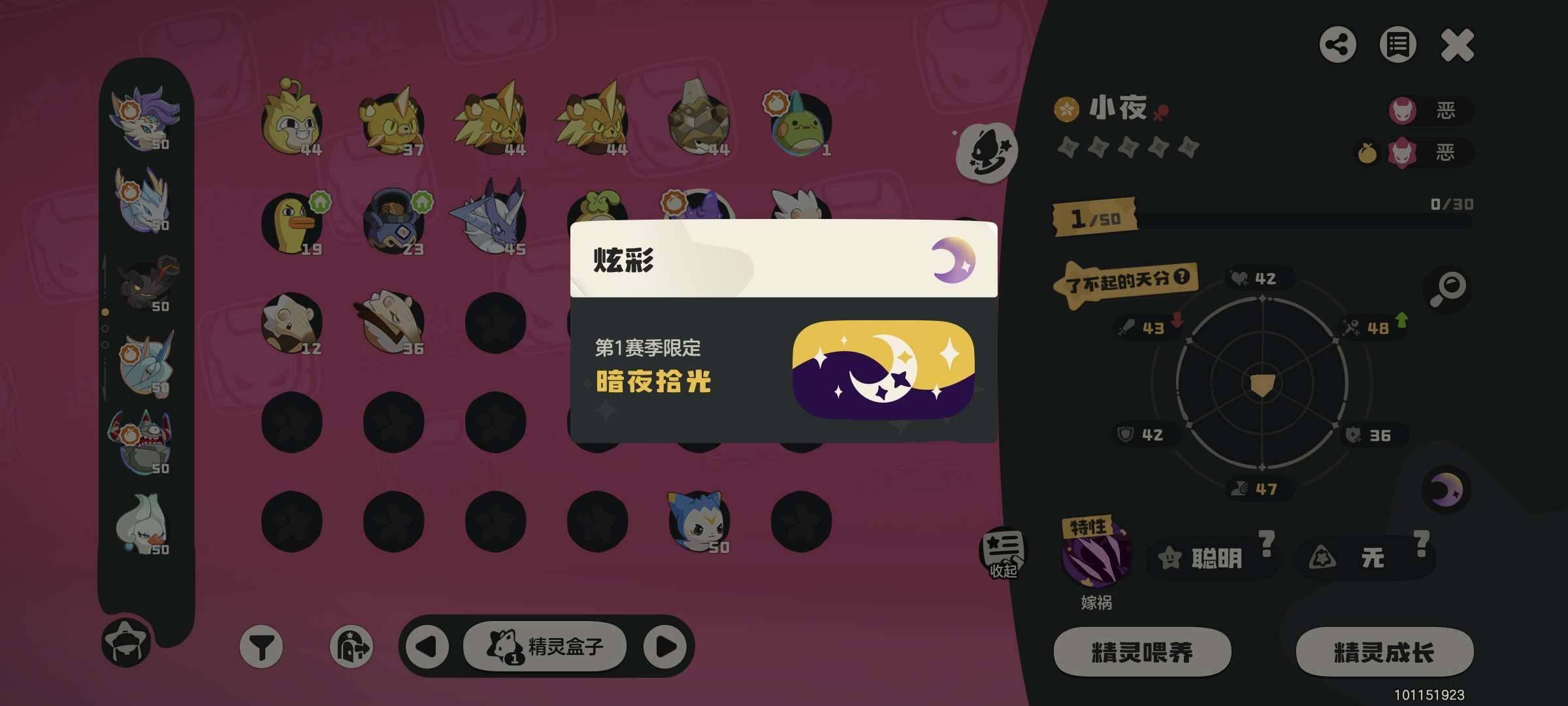Viewport: 1568px width, 706px height.
Task: Open the magnifier icon near talent chart
Action: (x=1447, y=289)
